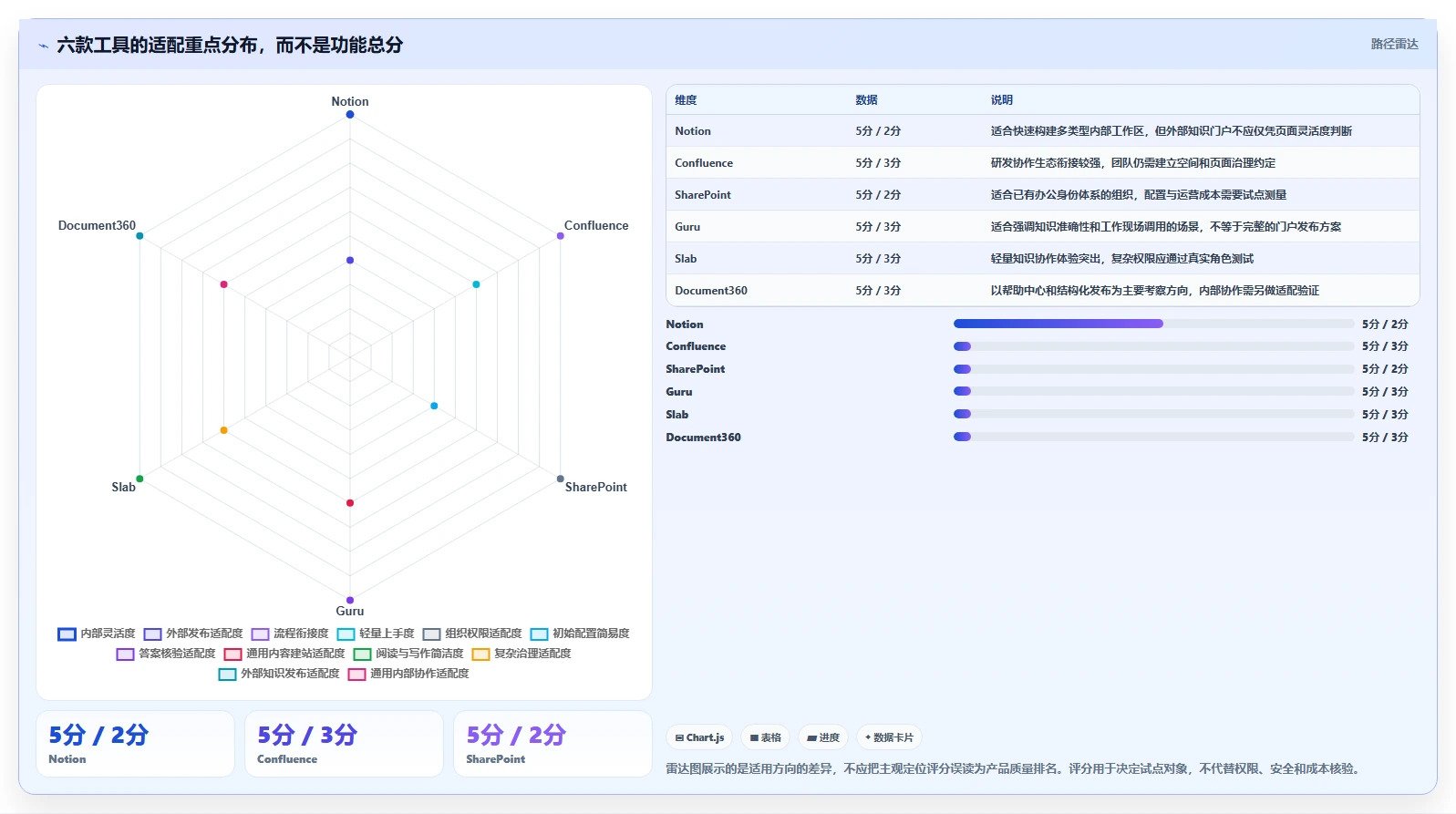1456x814 pixels.
Task: Click the Confluence progress bar
Action: tap(1153, 346)
